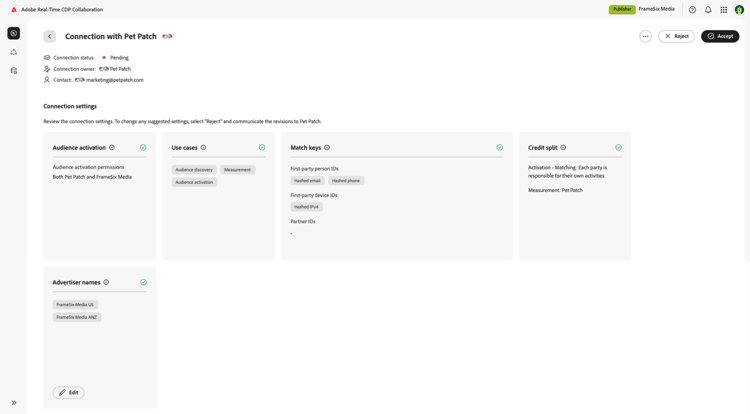This screenshot has width=750, height=414.
Task: Edit the Advertiser names
Action: 68,392
